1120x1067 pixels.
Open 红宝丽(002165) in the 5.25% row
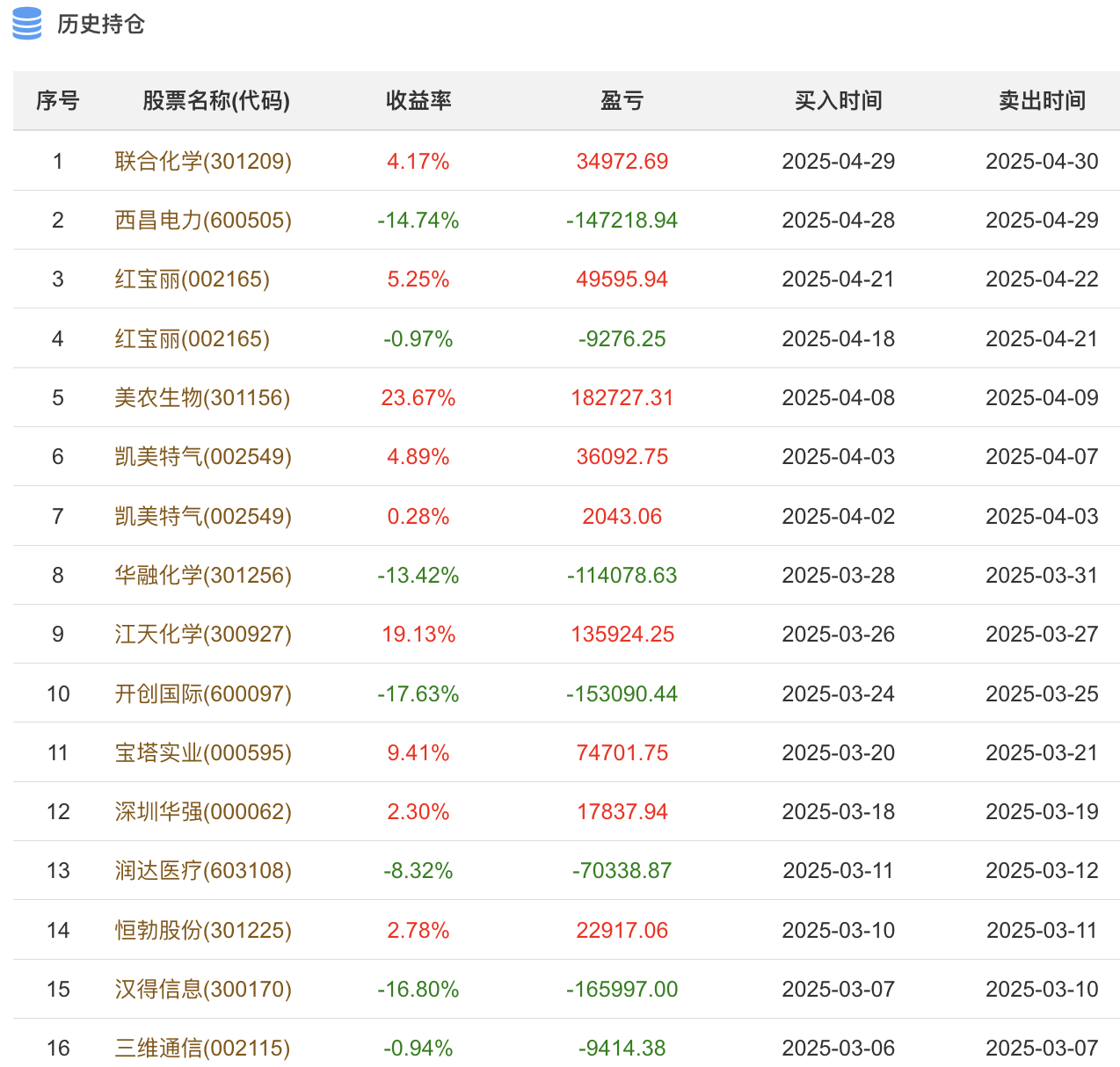pyautogui.click(x=193, y=279)
